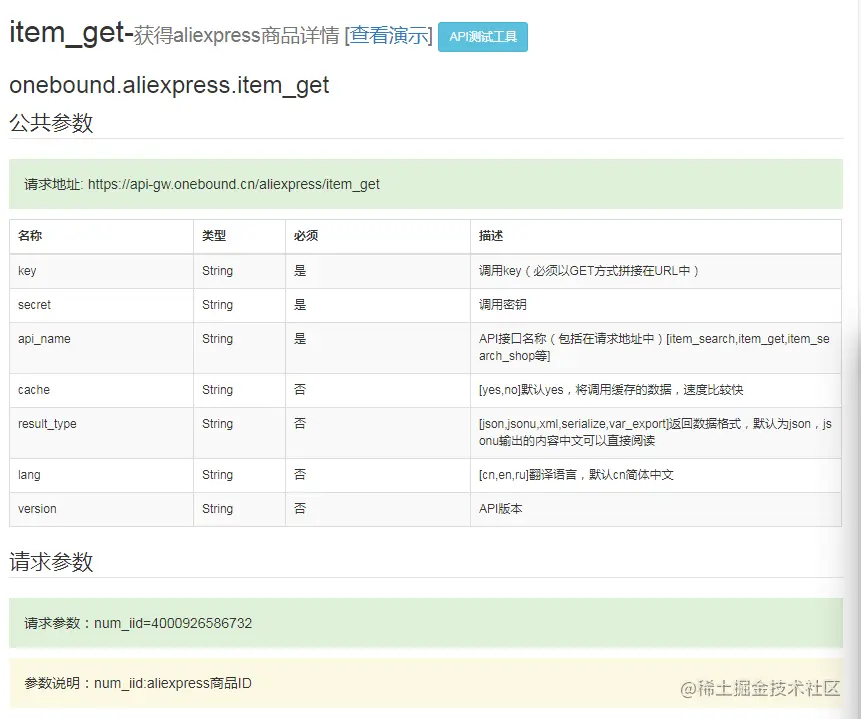Click 否 in the lang row

300,475
